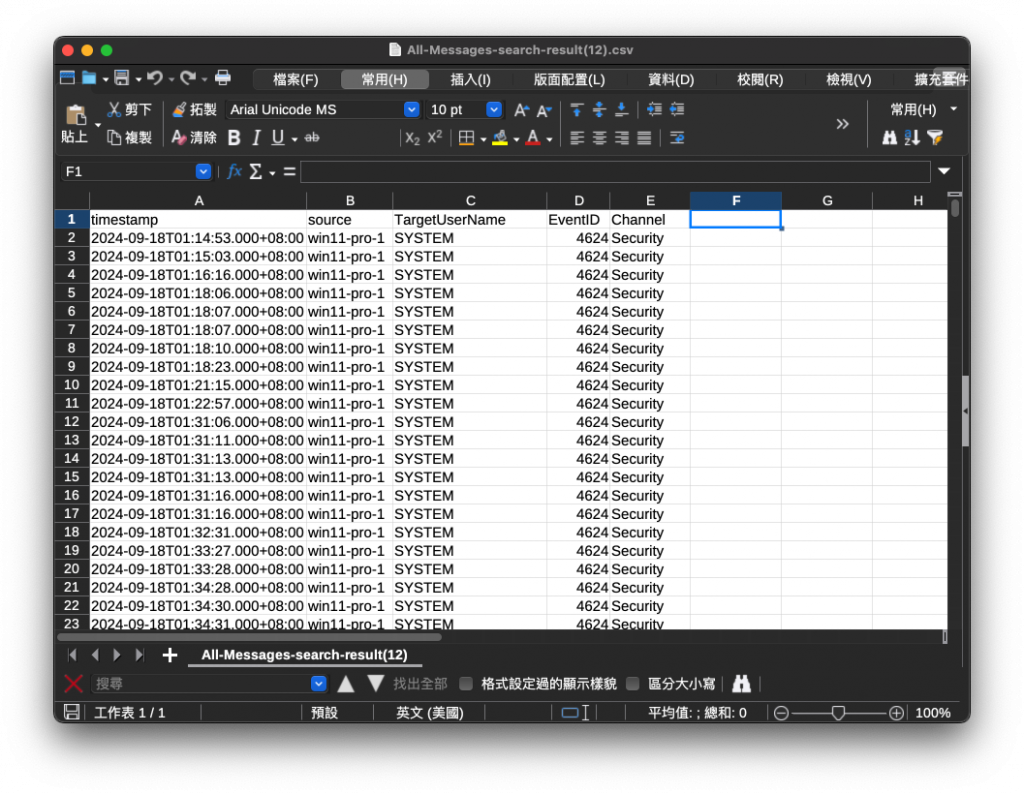This screenshot has width=1024, height=794.
Task: Enable the 格式設定過的顯示樣貌 checkbox
Action: [466, 684]
